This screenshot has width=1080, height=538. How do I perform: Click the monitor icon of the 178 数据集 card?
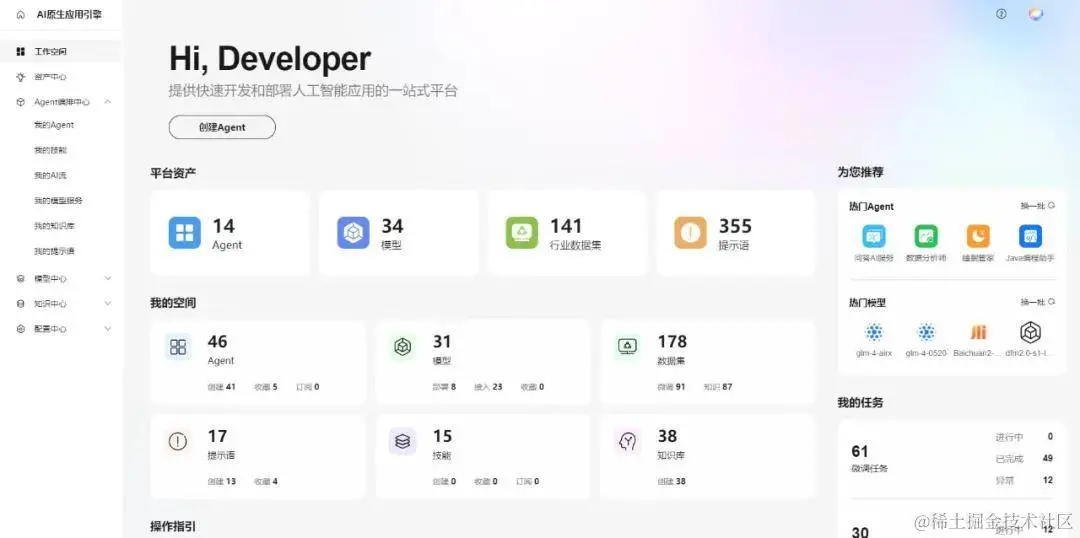pyautogui.click(x=627, y=346)
